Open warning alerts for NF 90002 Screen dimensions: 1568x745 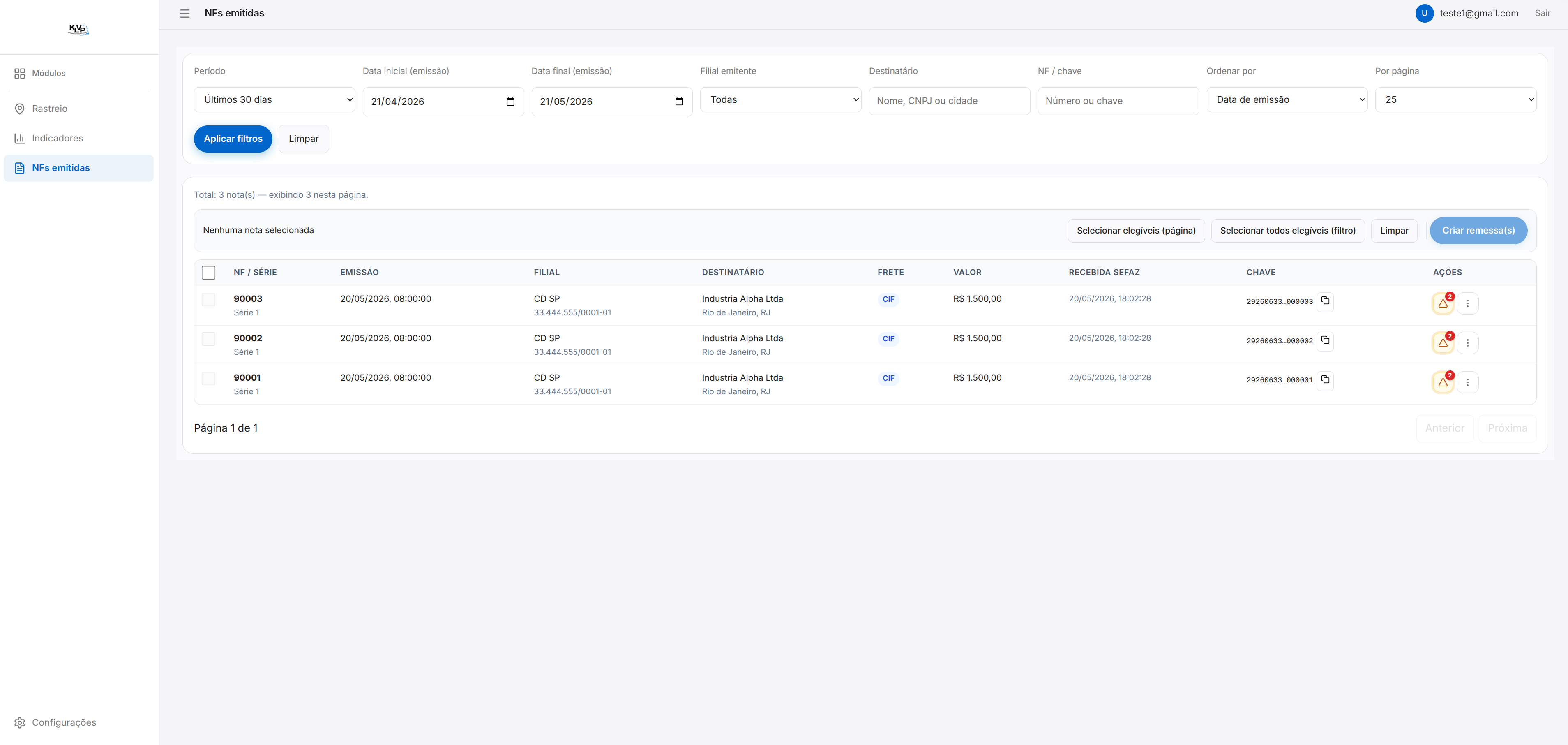point(1443,343)
